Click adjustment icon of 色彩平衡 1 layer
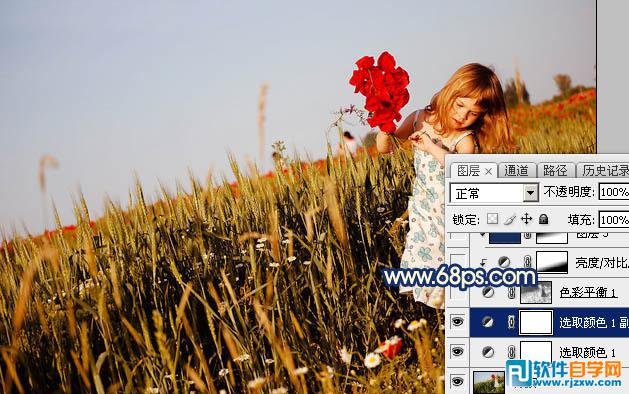 (488, 292)
